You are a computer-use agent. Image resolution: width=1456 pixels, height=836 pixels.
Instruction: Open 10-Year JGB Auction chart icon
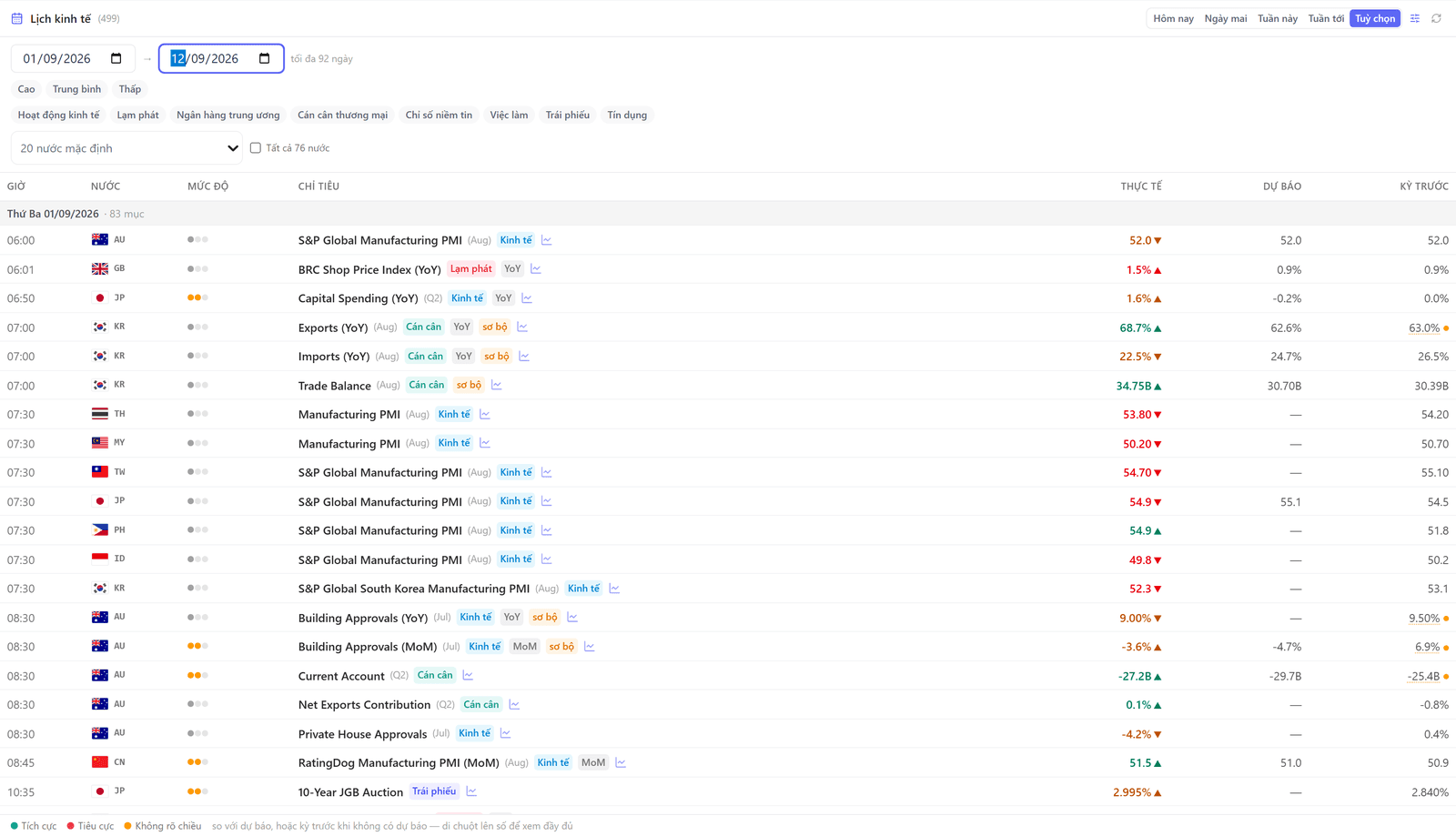pyautogui.click(x=471, y=792)
